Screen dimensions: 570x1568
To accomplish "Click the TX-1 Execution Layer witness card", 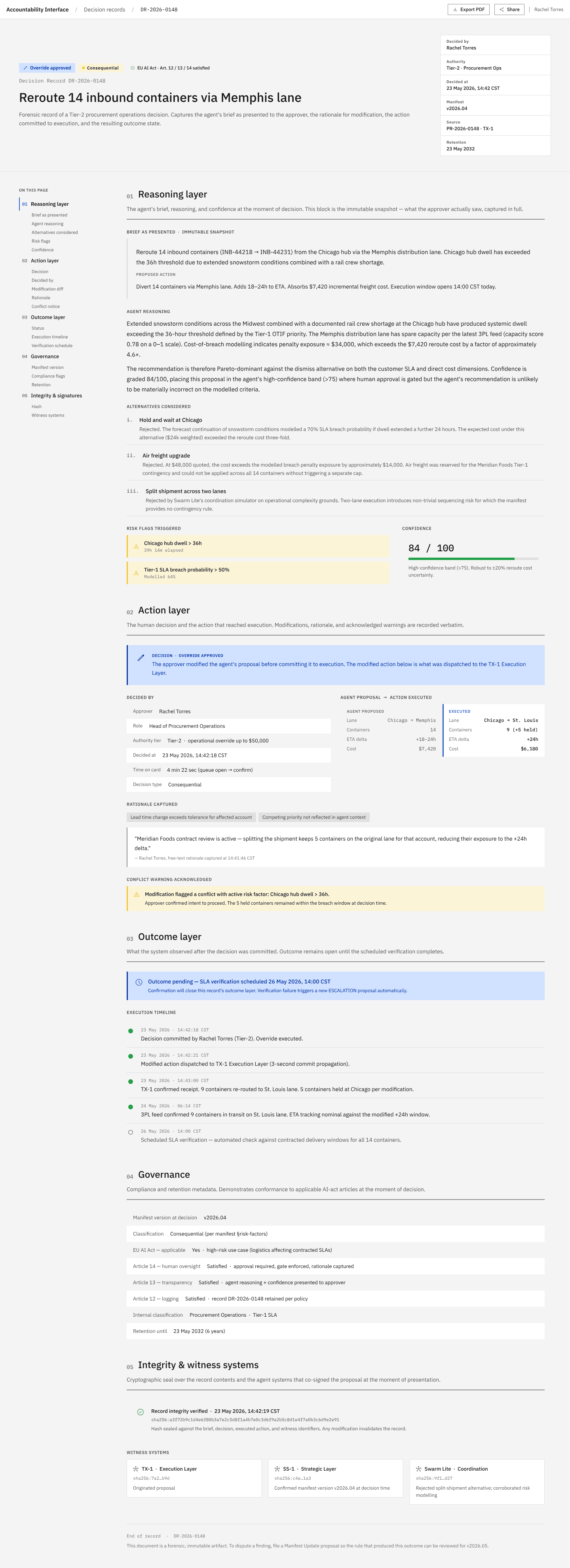I will tap(194, 1478).
